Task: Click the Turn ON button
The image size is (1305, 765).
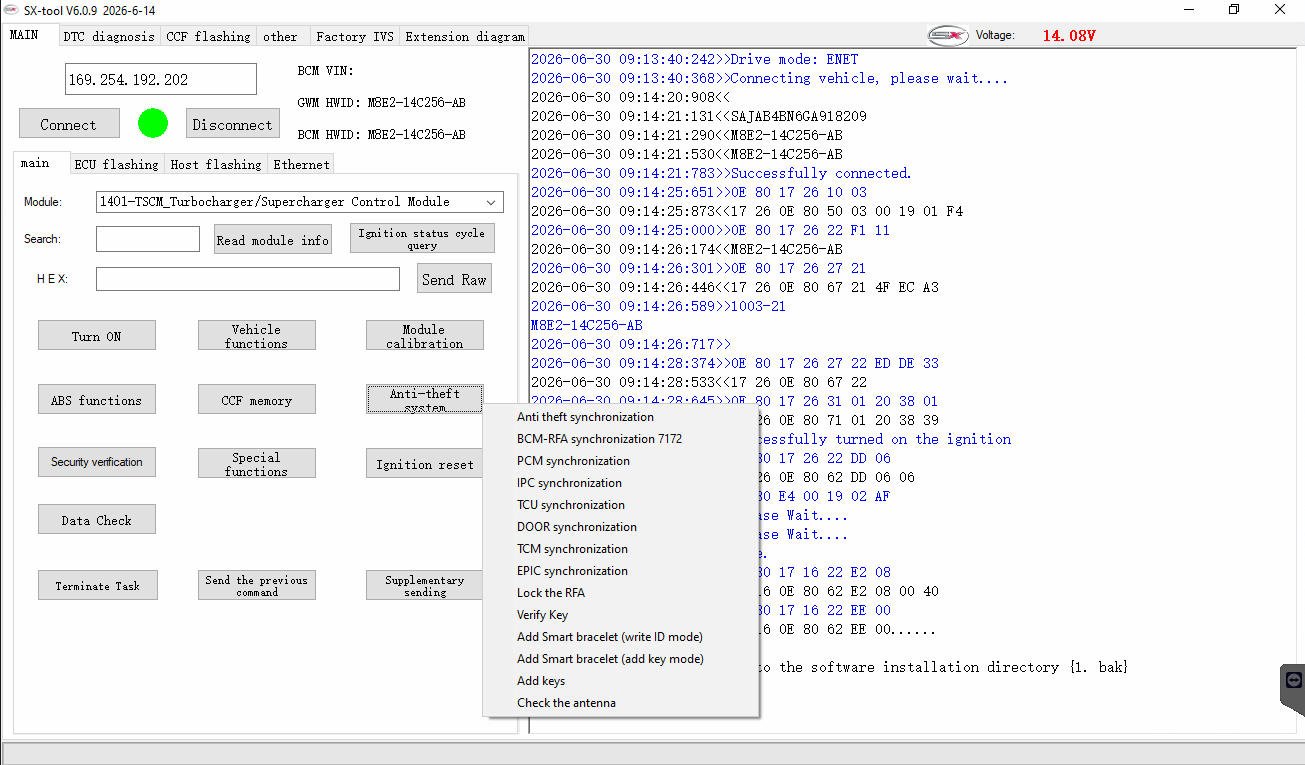Action: click(x=97, y=336)
